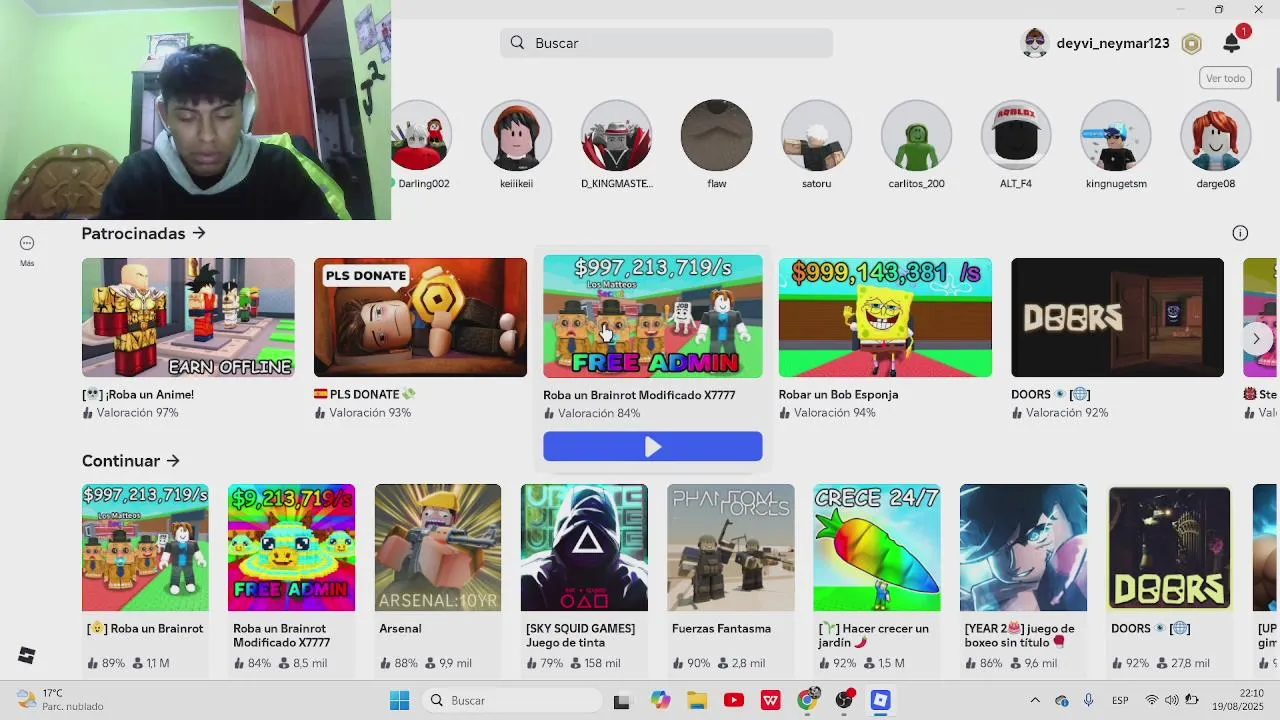The image size is (1280, 720).
Task: Open the Más menu in the sidebar
Action: pos(27,250)
